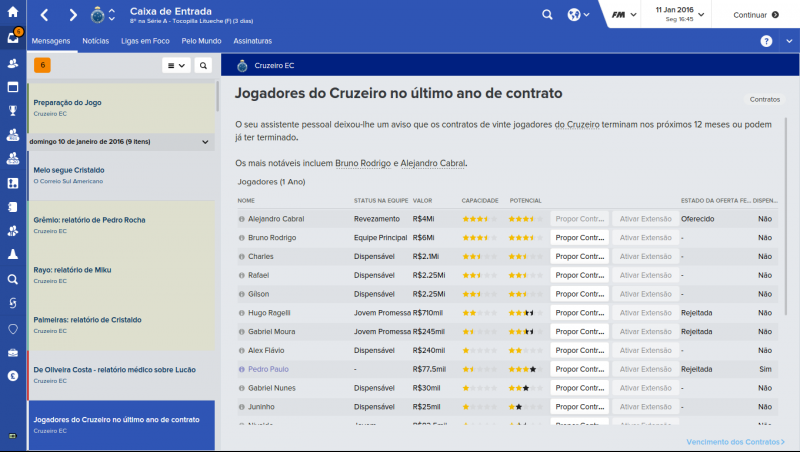Screen dimensions: 800x452
Task: Search messages with inbox magnifier button
Action: point(203,65)
